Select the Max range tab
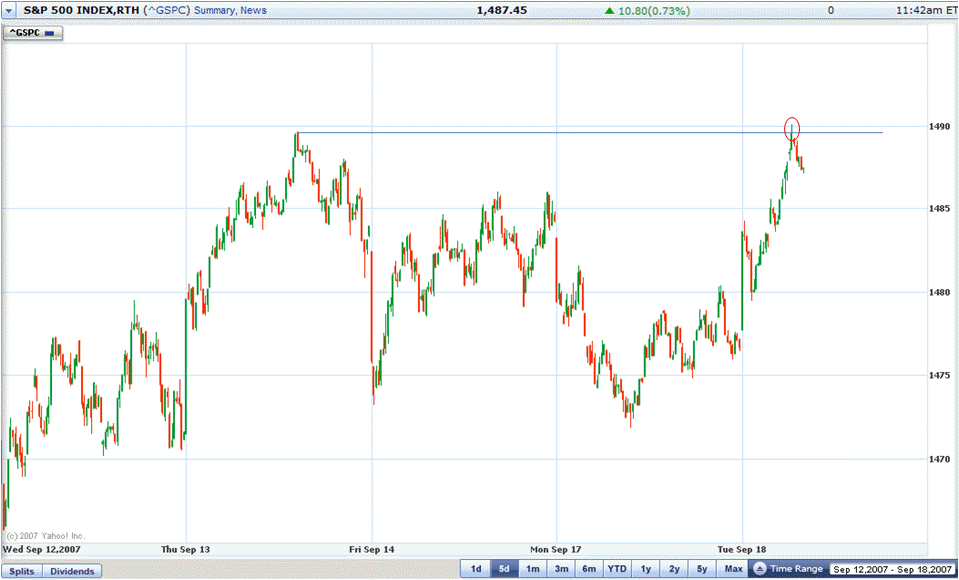This screenshot has width=959, height=580. click(x=733, y=569)
